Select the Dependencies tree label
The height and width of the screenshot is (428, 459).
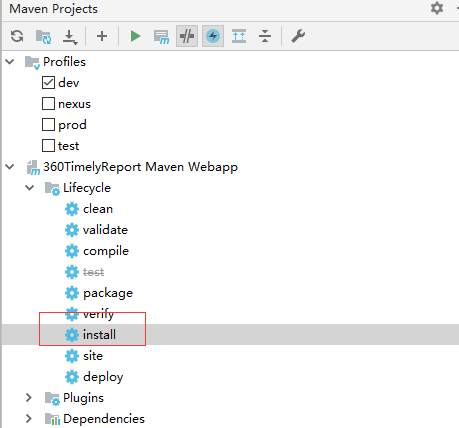click(104, 419)
